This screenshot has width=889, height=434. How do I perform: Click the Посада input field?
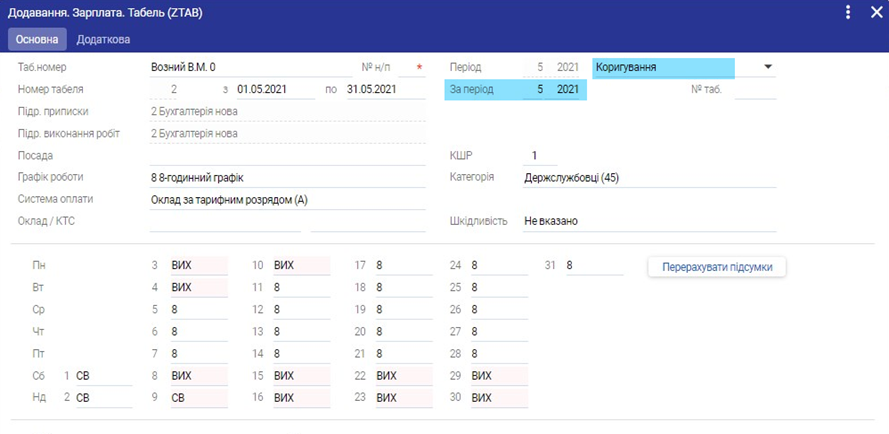[x=287, y=155]
